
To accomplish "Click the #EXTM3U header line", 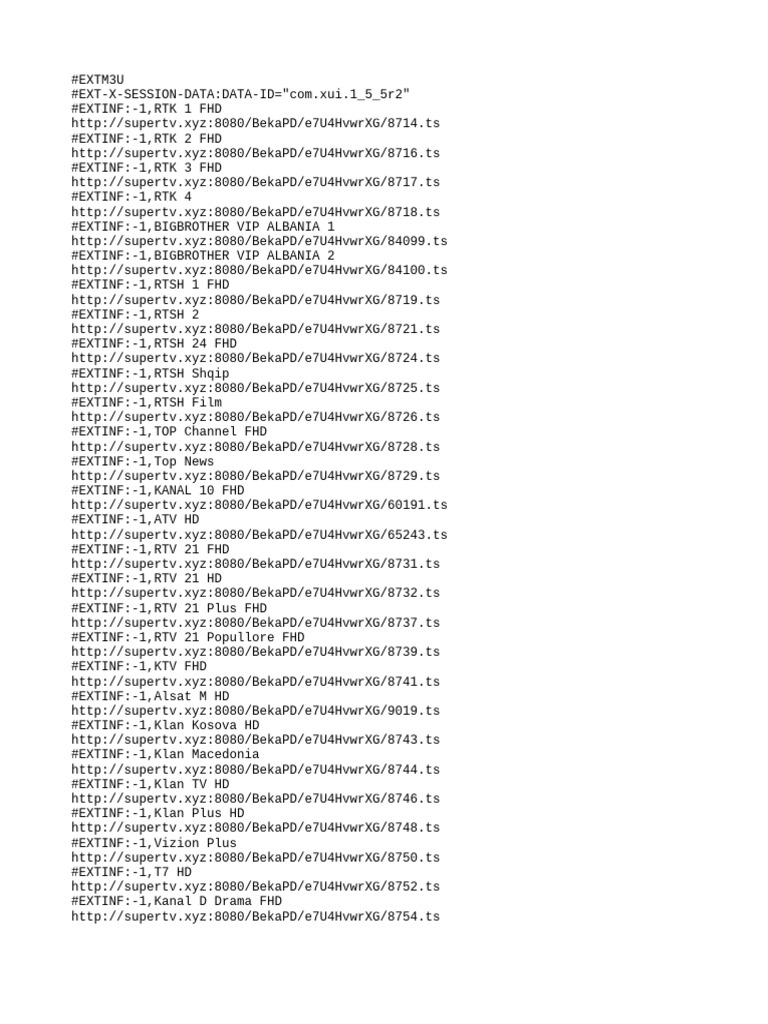I will [97, 80].
